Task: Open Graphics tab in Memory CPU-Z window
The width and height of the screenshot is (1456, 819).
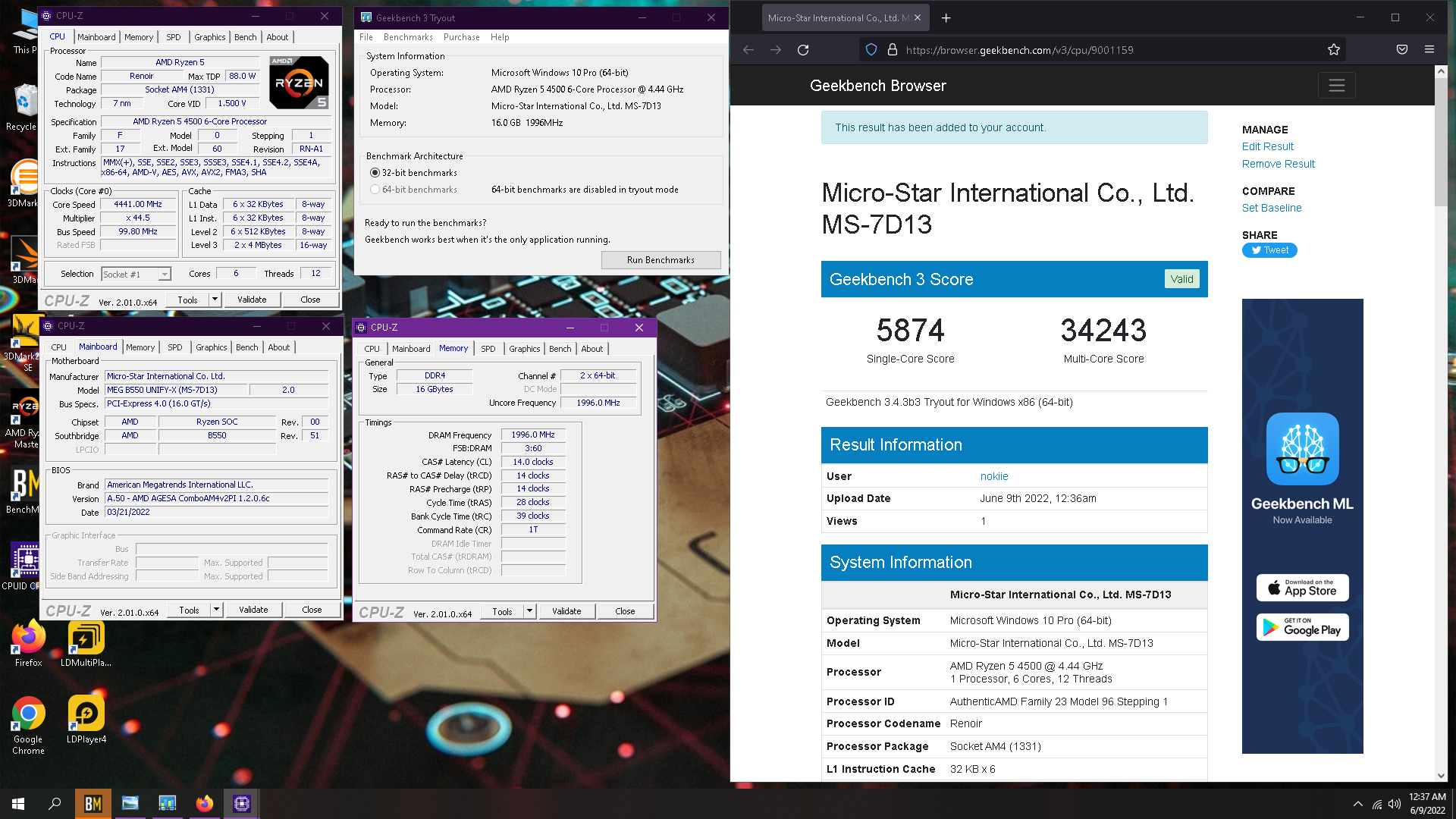Action: click(x=524, y=349)
